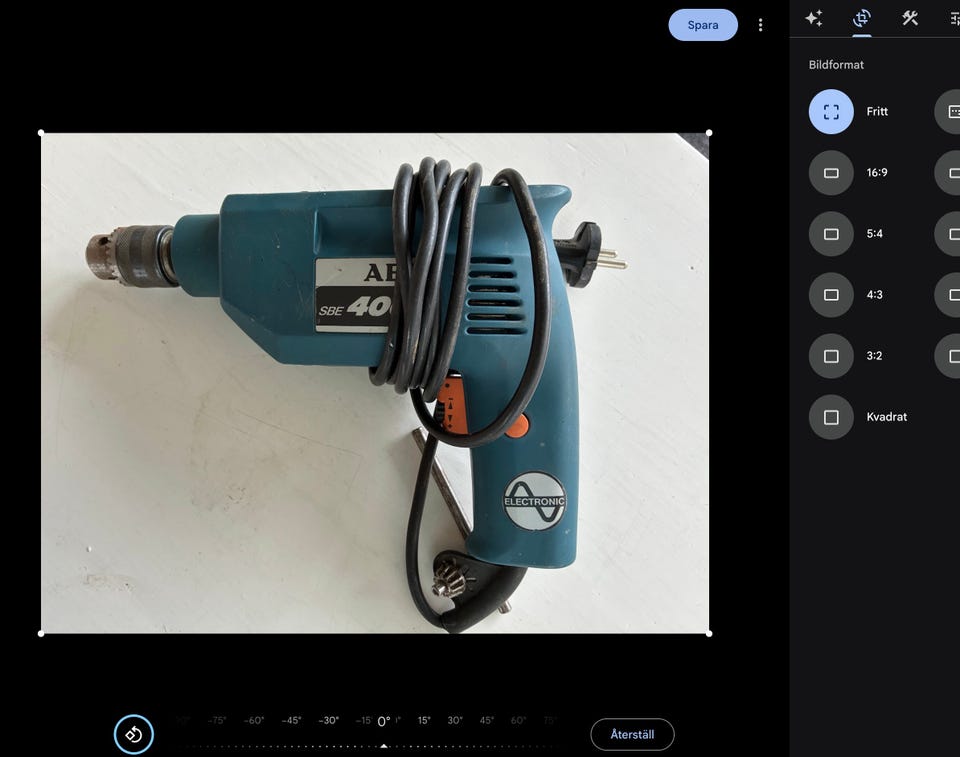This screenshot has width=960, height=757.
Task: Click the 4:3 label text
Action: (x=874, y=295)
